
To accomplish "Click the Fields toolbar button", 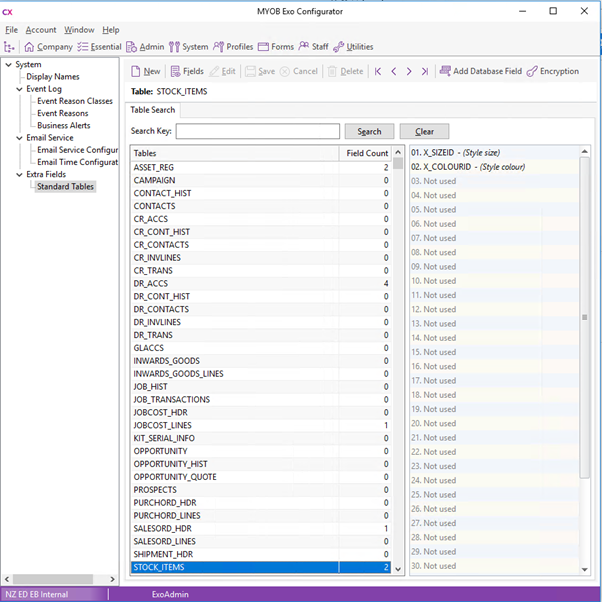I will (x=187, y=71).
